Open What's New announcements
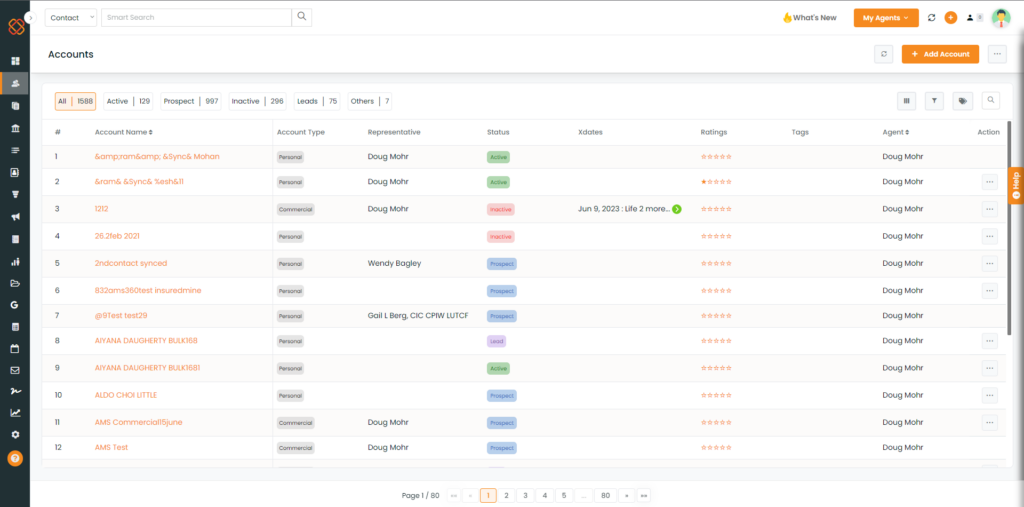Image resolution: width=1024 pixels, height=507 pixels. [x=809, y=18]
